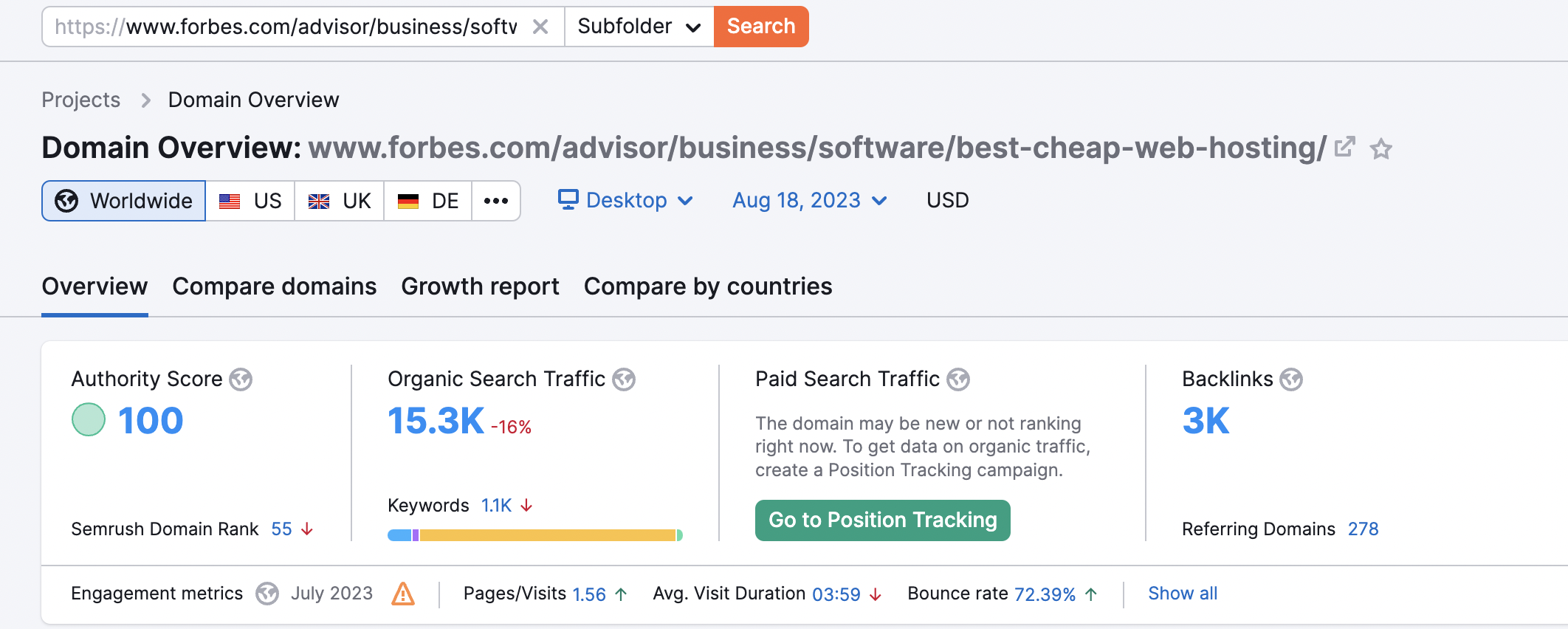Clear the URL search field

[540, 27]
